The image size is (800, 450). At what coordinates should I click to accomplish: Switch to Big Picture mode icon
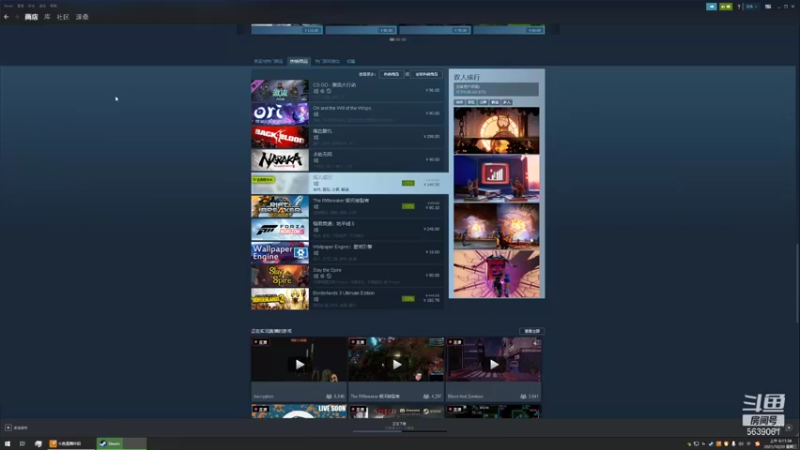pyautogui.click(x=768, y=7)
